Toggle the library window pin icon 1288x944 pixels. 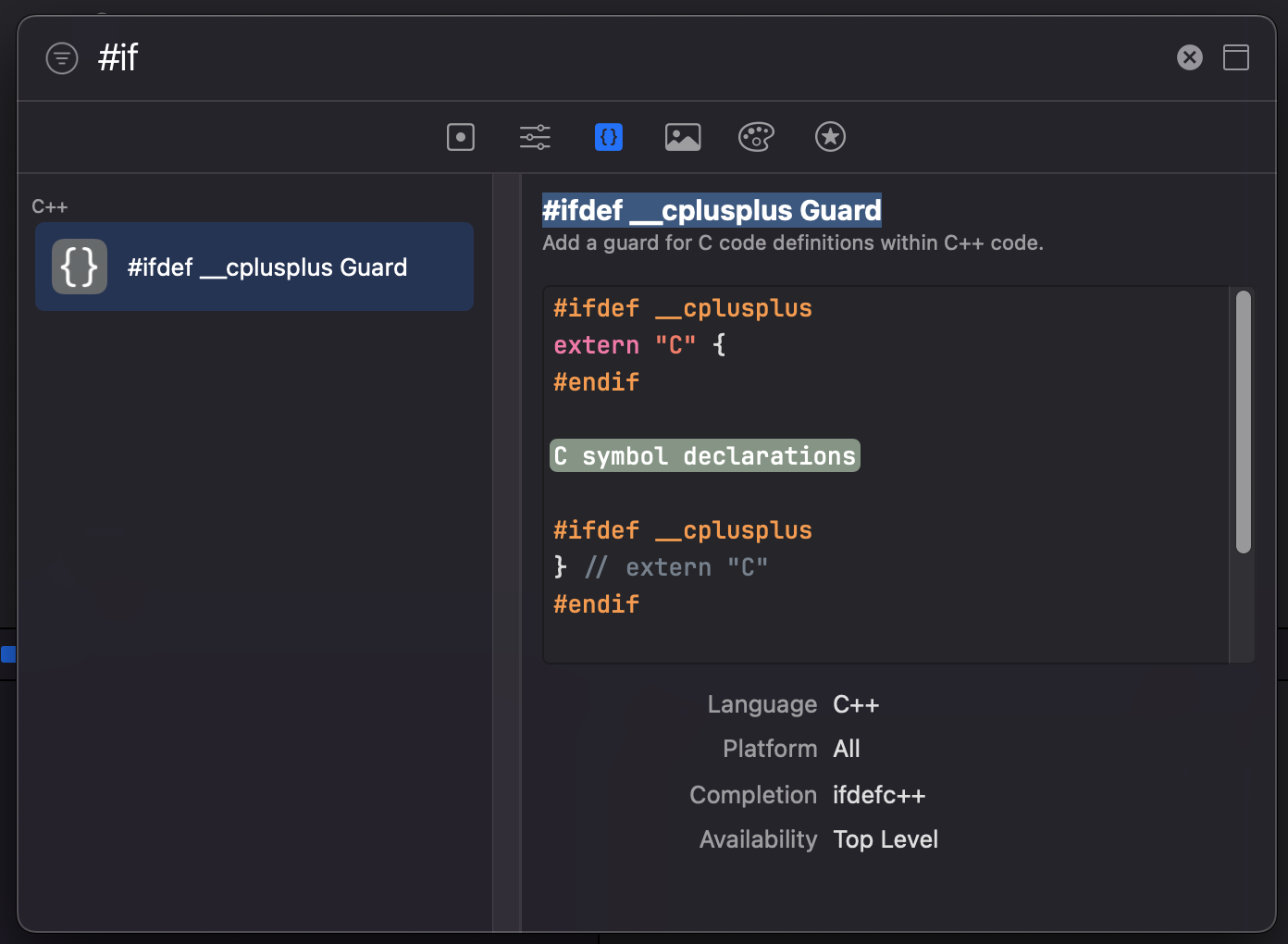tap(1236, 57)
